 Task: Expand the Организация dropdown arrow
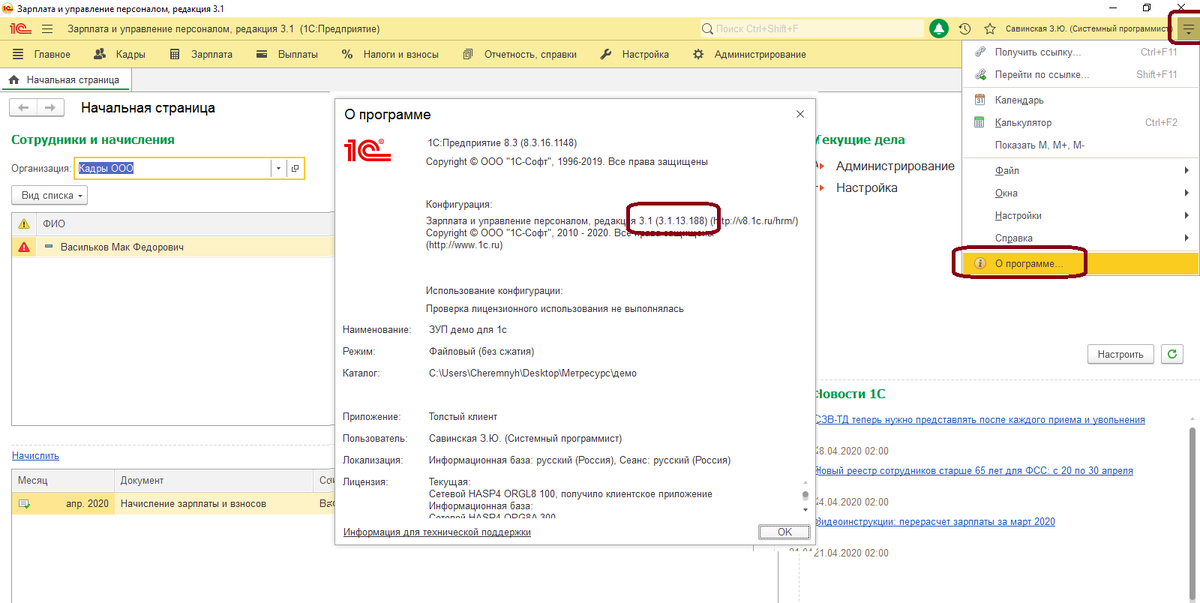click(x=278, y=169)
